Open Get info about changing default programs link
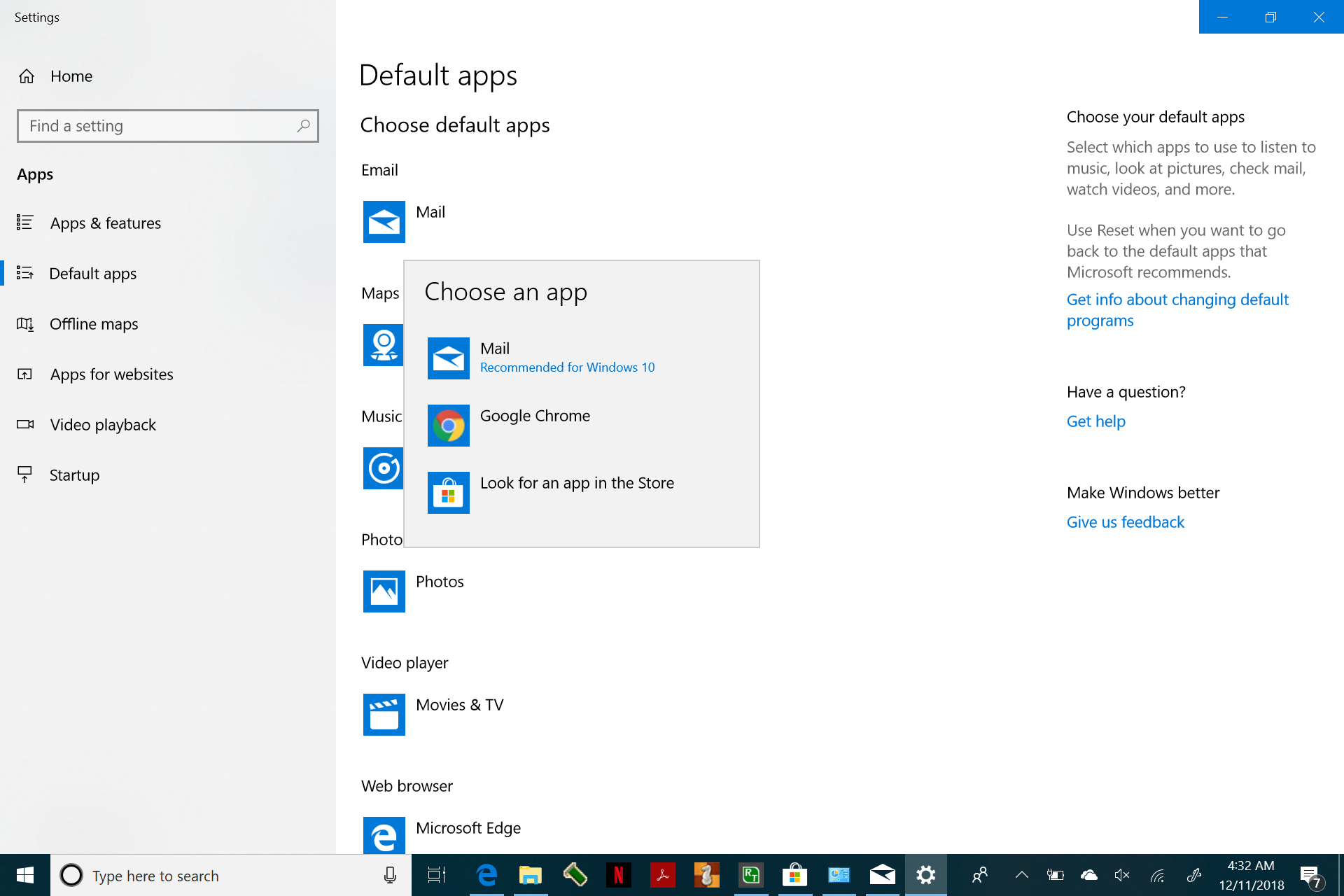The height and width of the screenshot is (896, 1344). point(1177,310)
